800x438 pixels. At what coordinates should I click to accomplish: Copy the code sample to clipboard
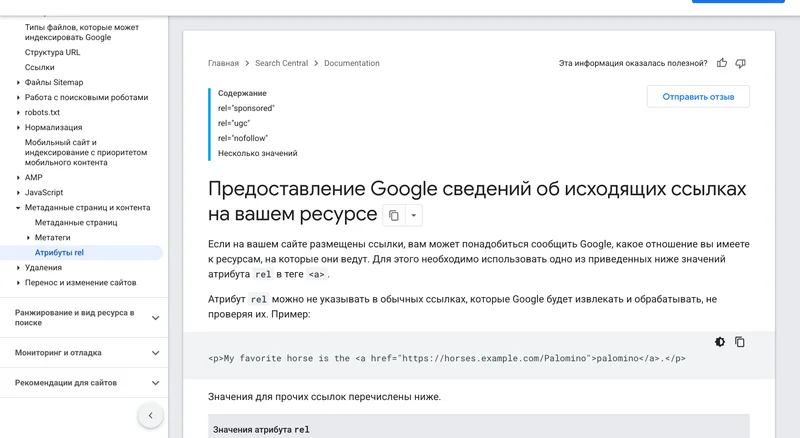(x=739, y=342)
